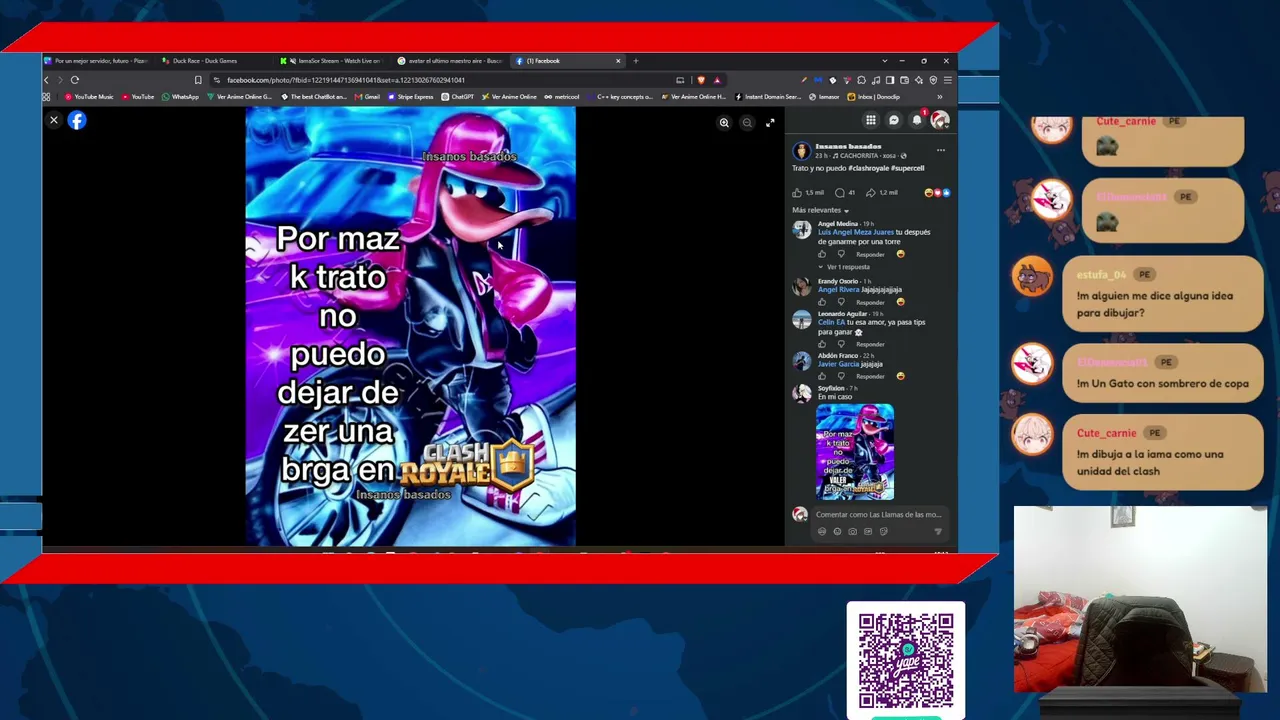Add a sticker to the comment
The image size is (1280, 720).
point(883,531)
